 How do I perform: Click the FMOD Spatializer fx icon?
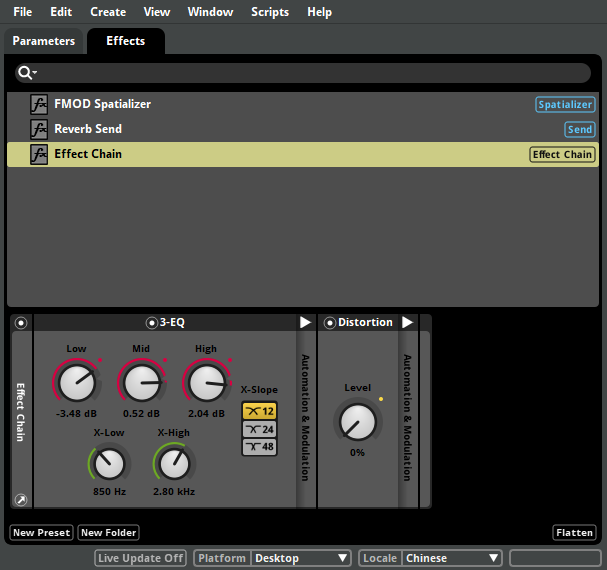coord(39,104)
